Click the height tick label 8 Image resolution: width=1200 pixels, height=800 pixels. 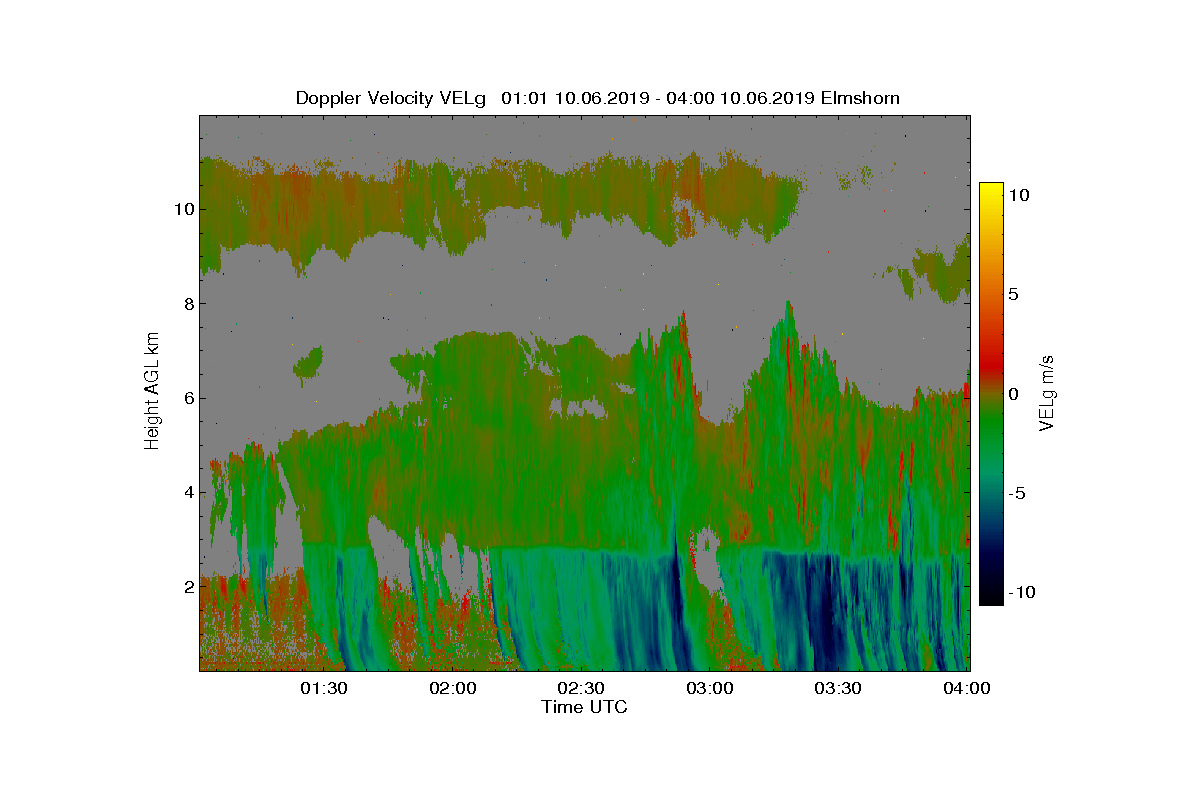(x=187, y=304)
